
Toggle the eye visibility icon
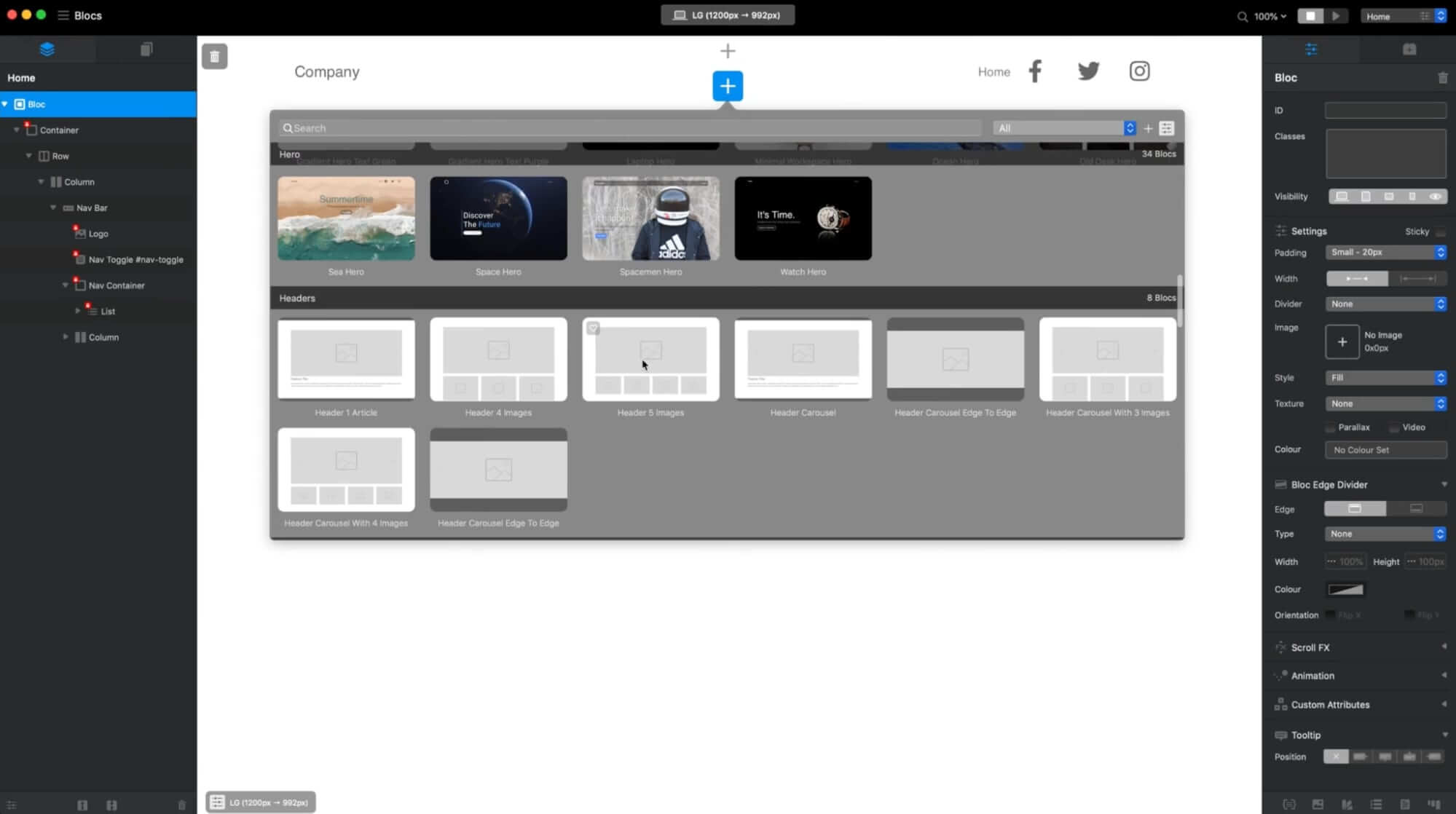[1435, 197]
